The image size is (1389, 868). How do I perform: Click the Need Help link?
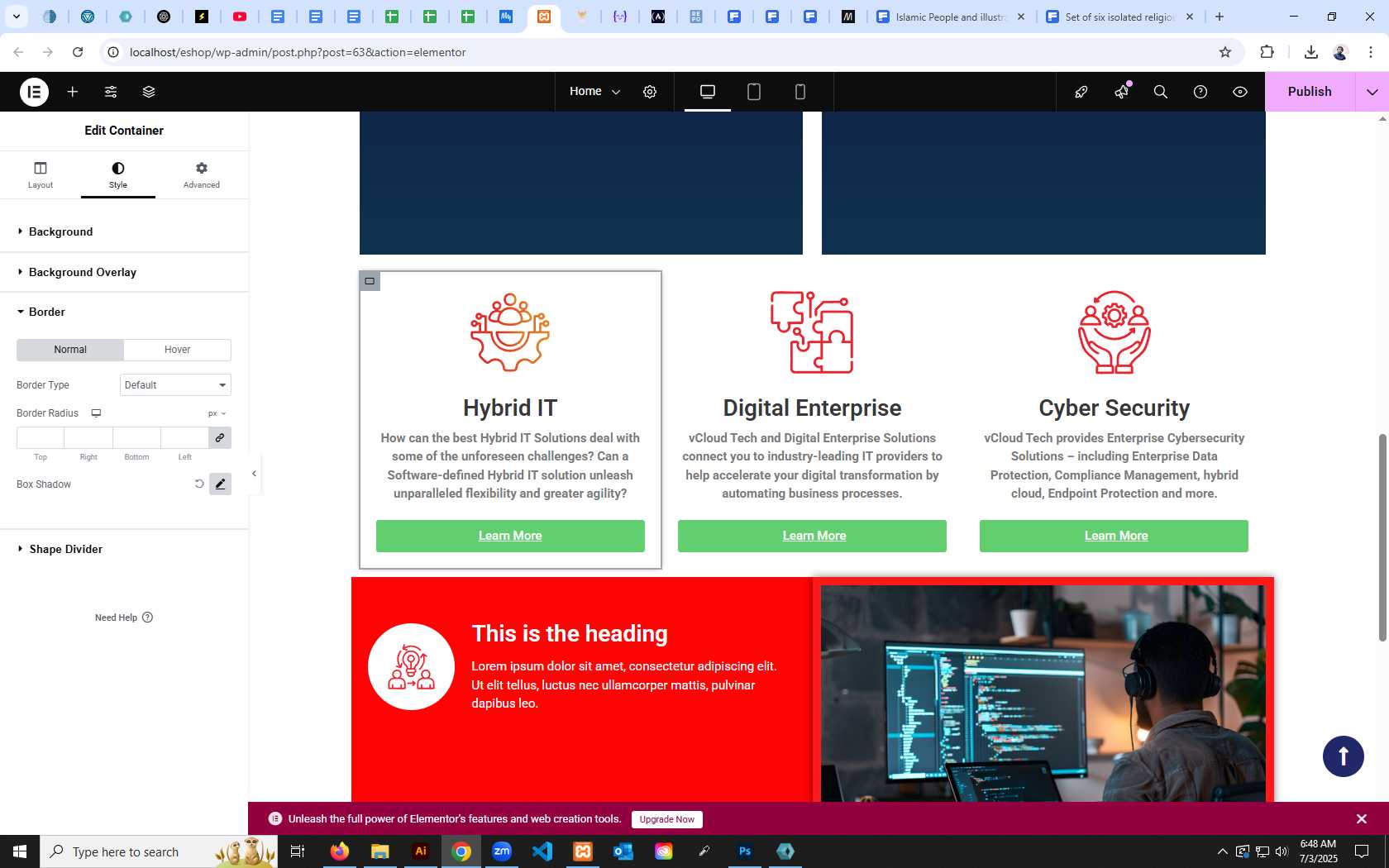(x=124, y=618)
